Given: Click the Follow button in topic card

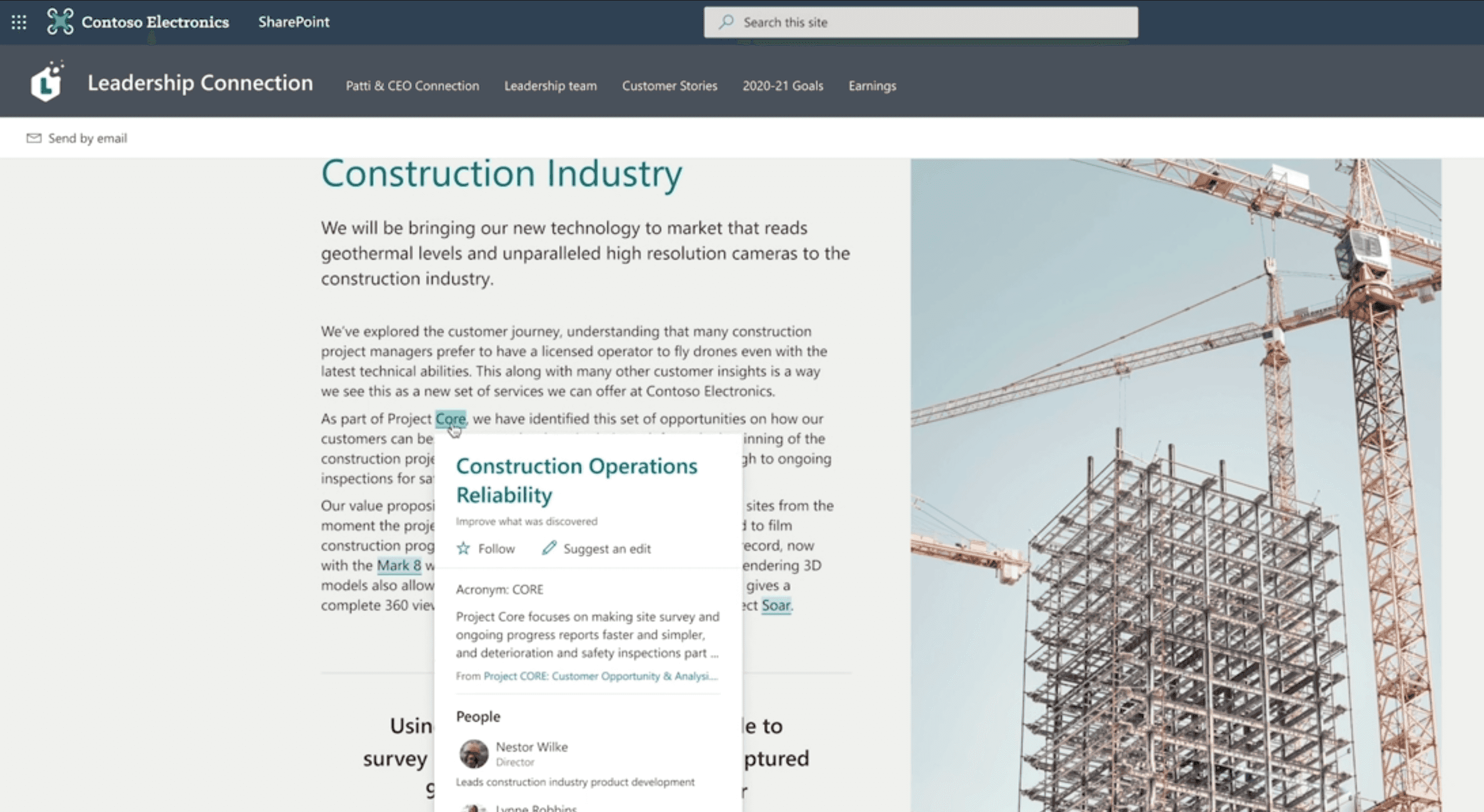Looking at the screenshot, I should point(485,548).
